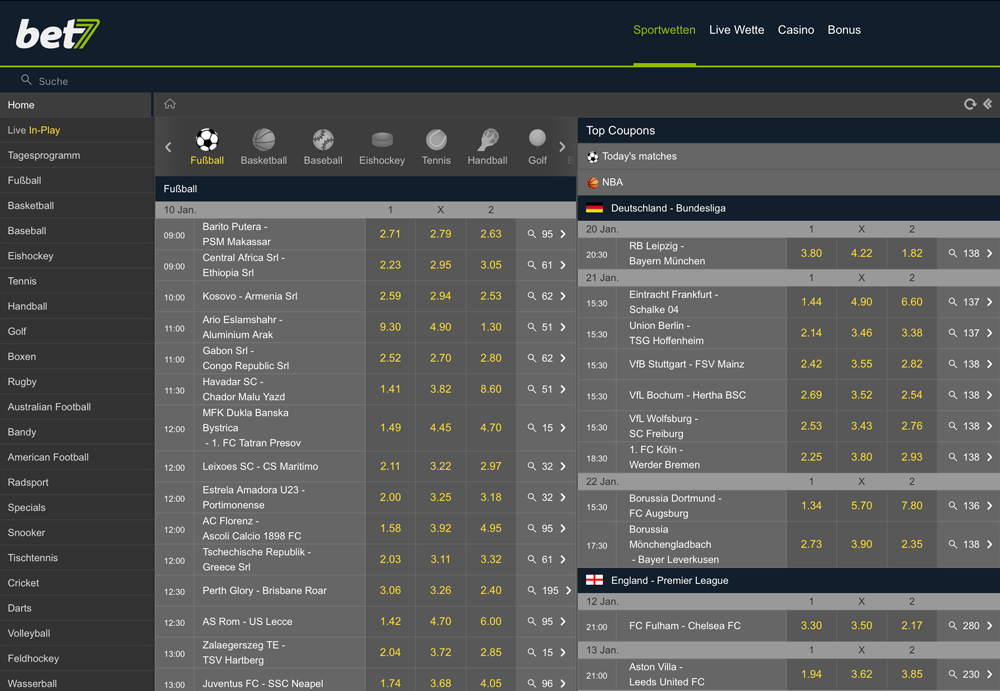The height and width of the screenshot is (691, 1000).
Task: Bet odds 6.00 on US Lecce
Action: pyautogui.click(x=490, y=621)
